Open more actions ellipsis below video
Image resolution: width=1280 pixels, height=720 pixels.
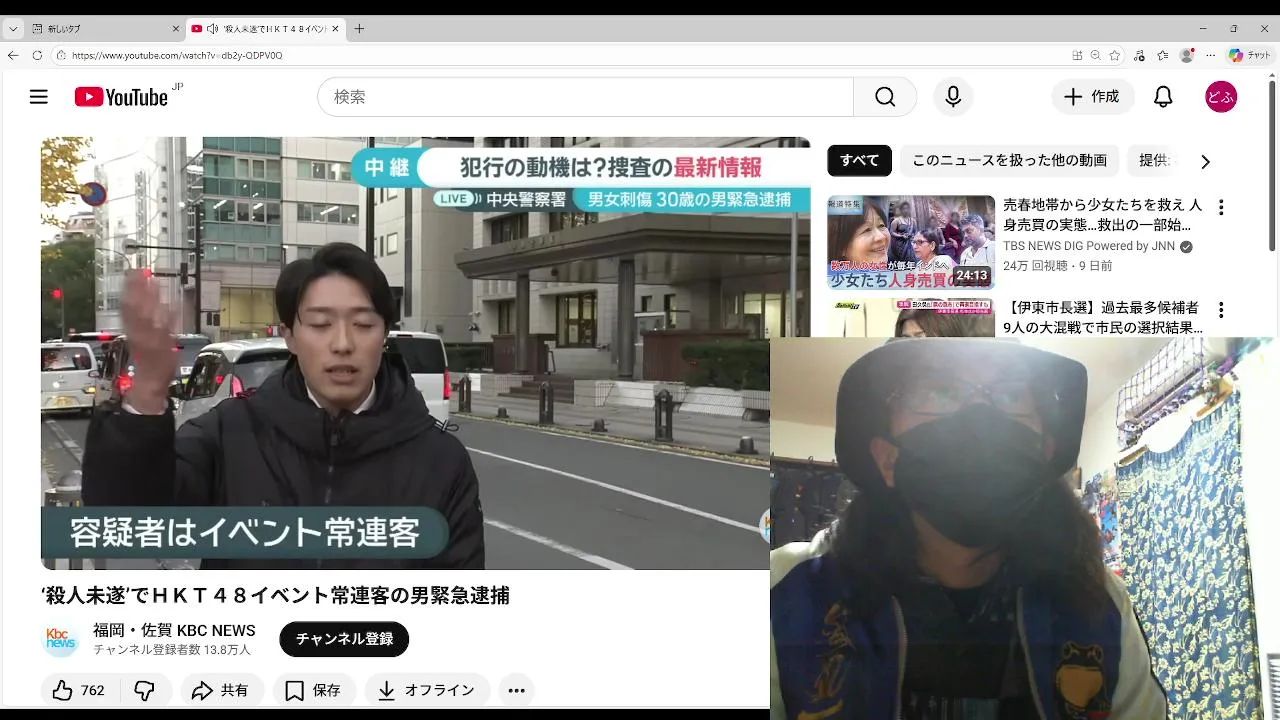pyautogui.click(x=516, y=690)
